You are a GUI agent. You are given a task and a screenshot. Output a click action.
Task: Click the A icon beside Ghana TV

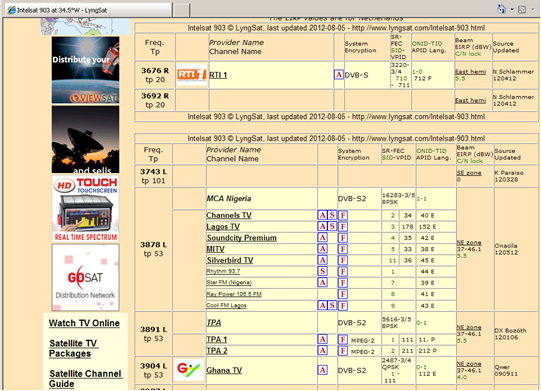click(x=322, y=370)
